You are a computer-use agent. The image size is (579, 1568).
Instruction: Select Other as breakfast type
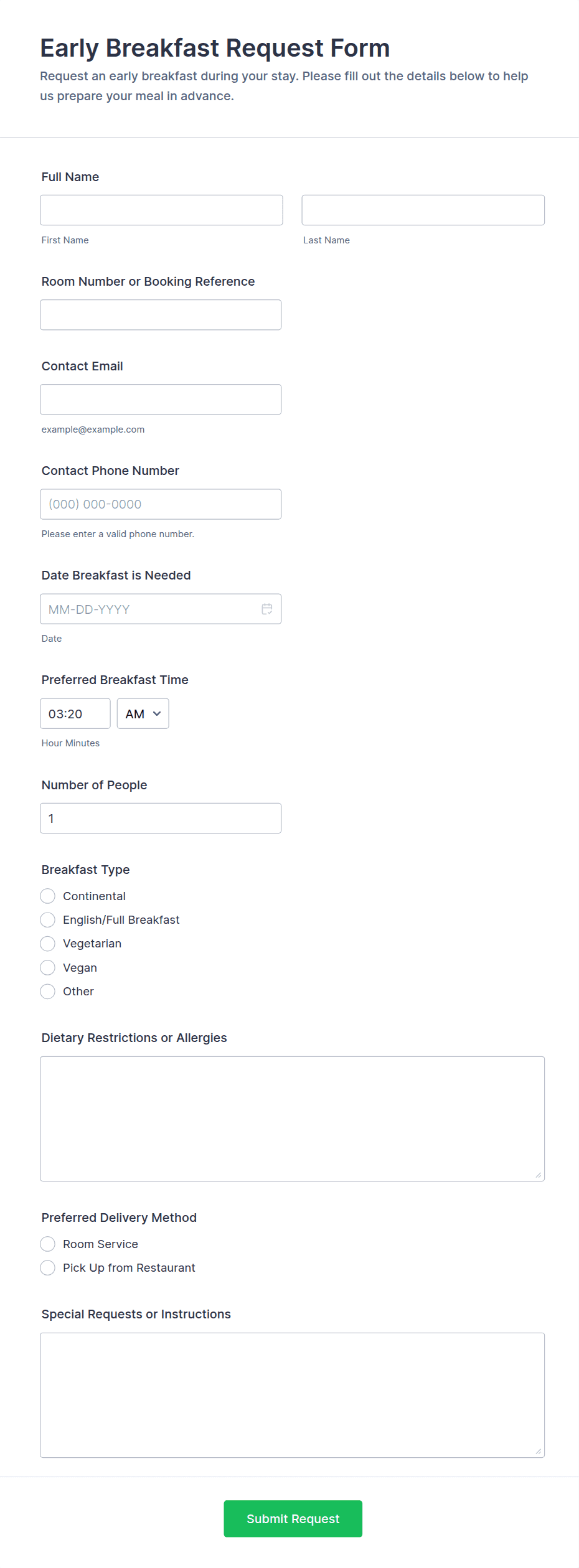48,991
